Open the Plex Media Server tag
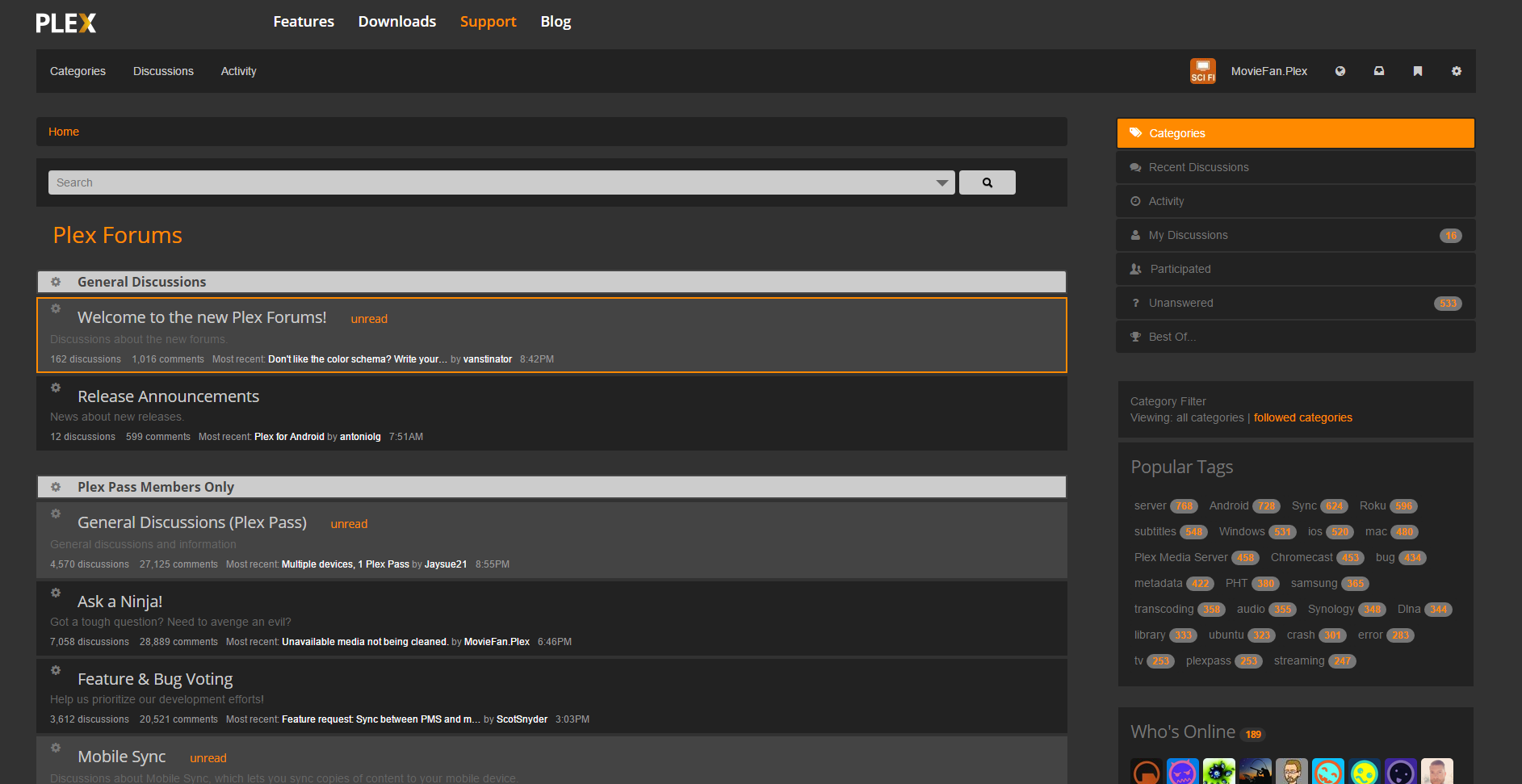1522x784 pixels. [1180, 557]
